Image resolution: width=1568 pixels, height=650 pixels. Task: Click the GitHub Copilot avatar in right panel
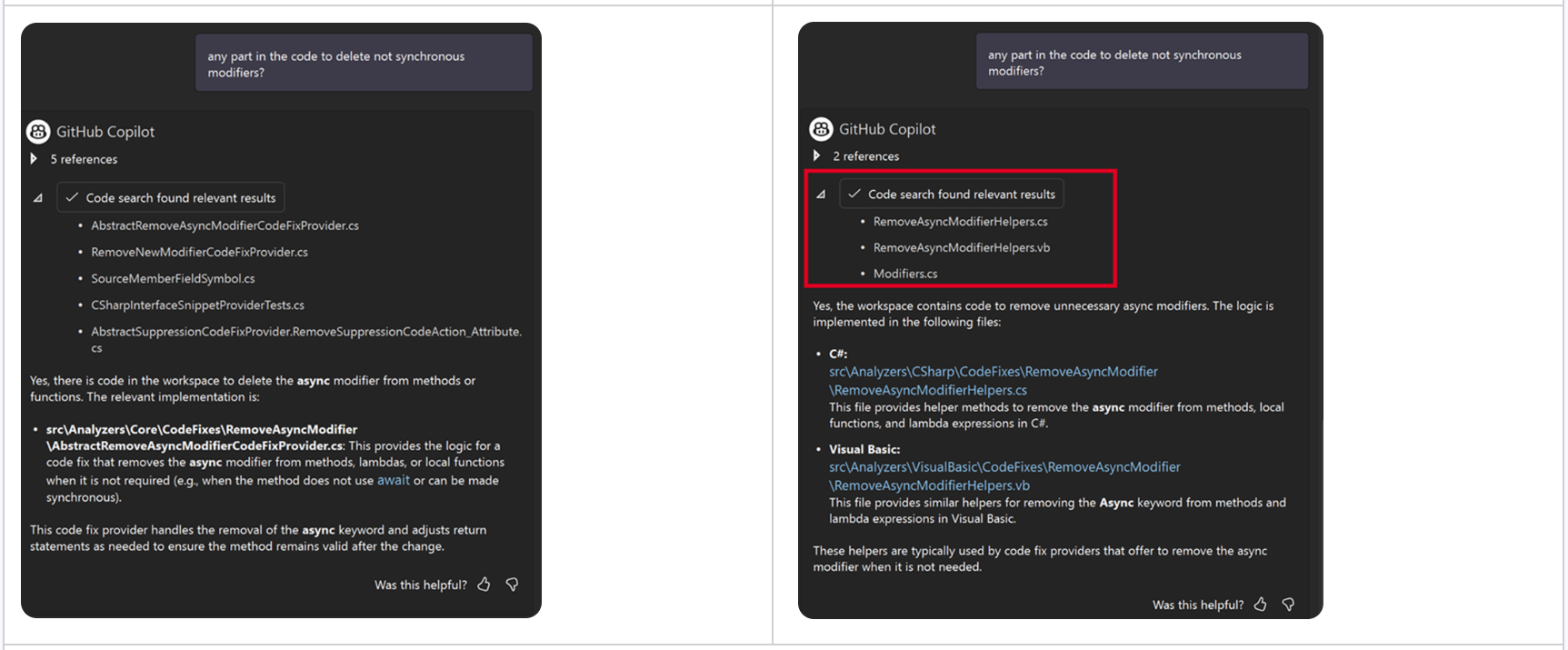pos(821,129)
